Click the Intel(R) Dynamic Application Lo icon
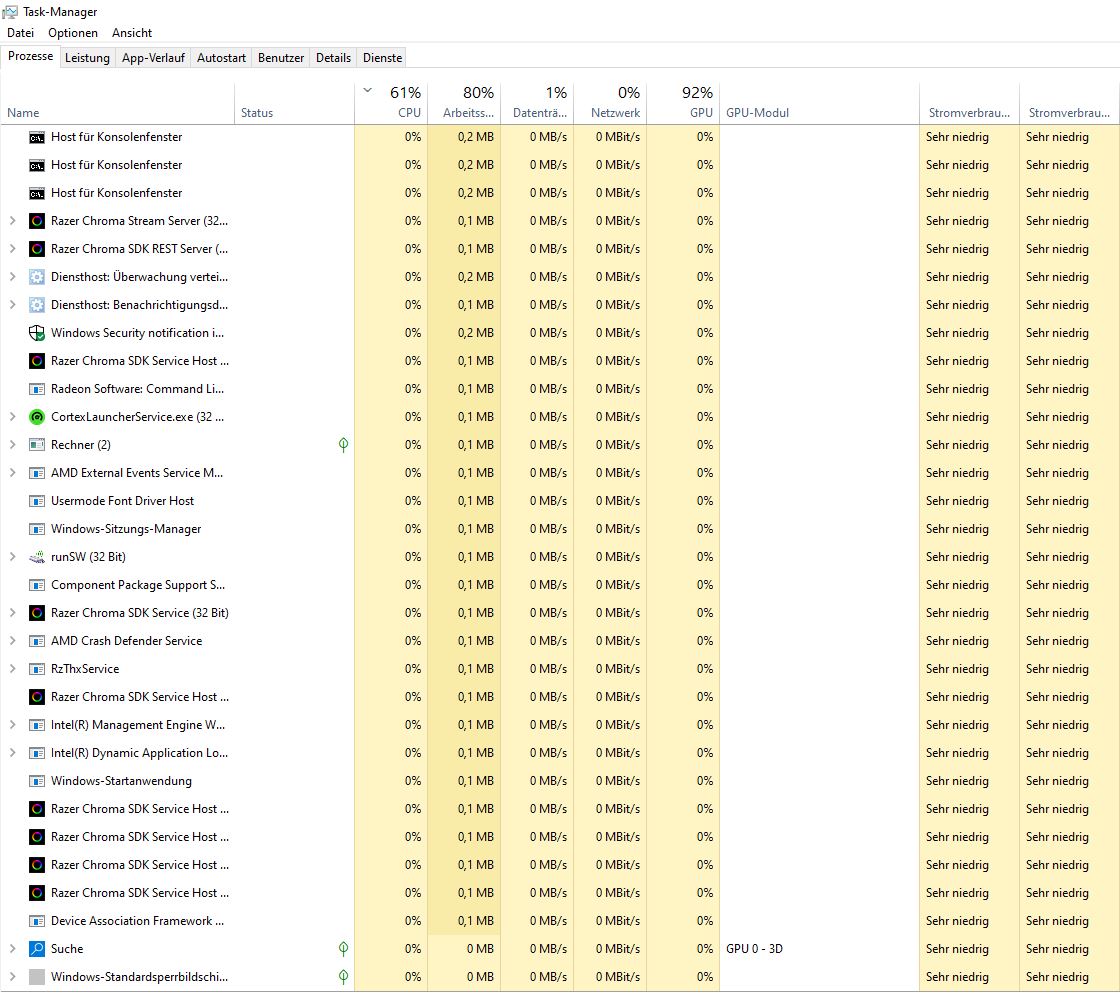The image size is (1120, 995). [37, 753]
